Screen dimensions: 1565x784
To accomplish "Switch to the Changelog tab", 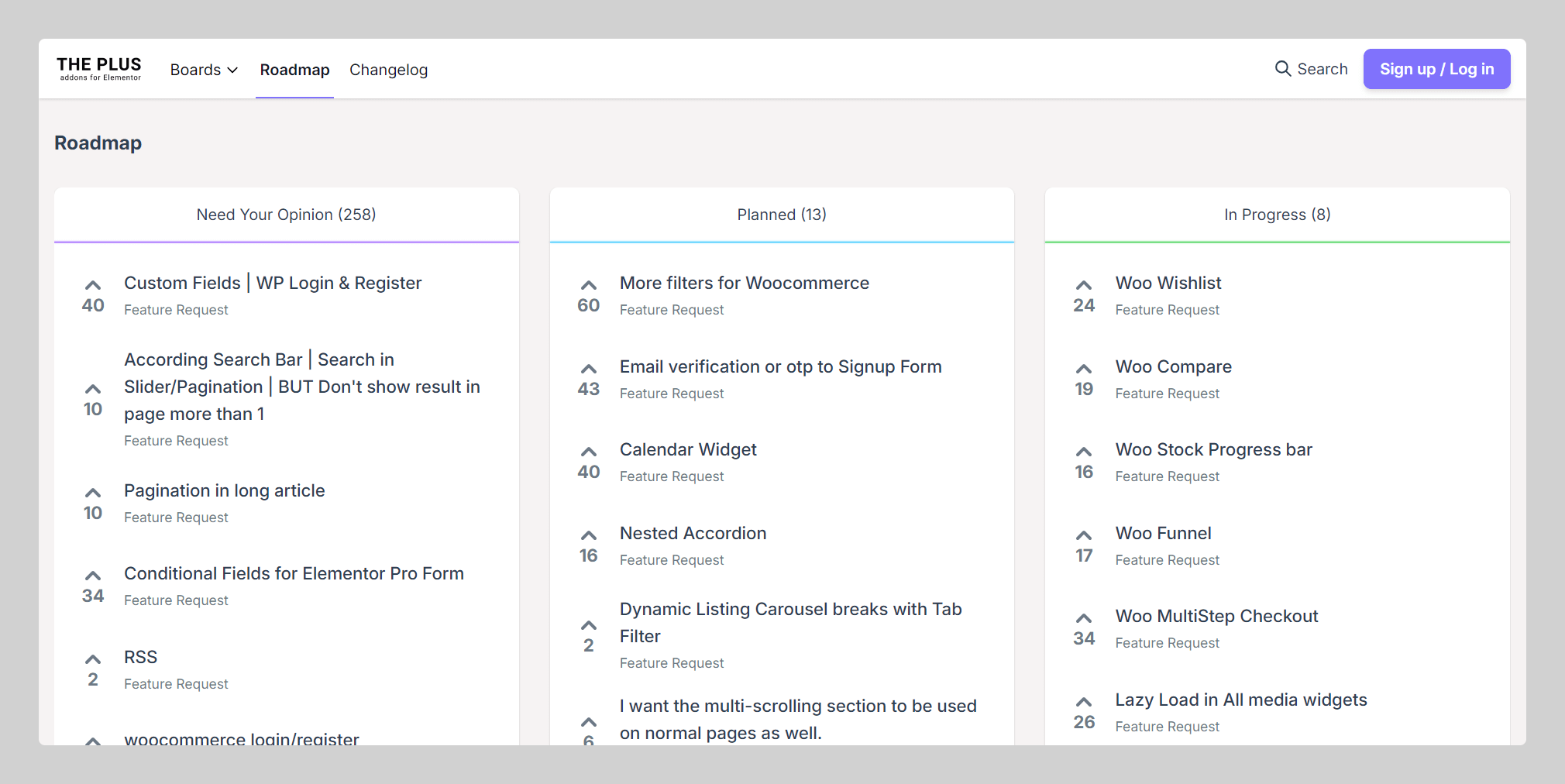I will (388, 70).
